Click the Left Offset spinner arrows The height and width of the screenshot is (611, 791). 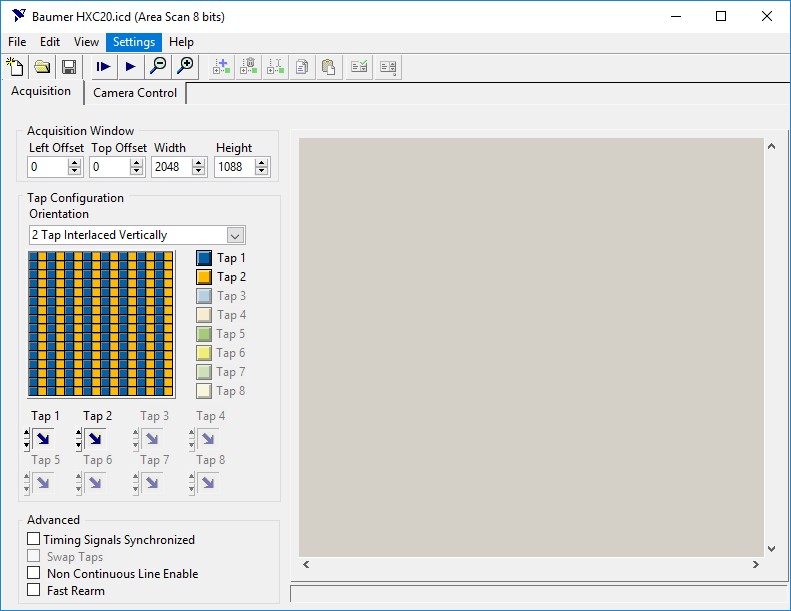pyautogui.click(x=75, y=167)
